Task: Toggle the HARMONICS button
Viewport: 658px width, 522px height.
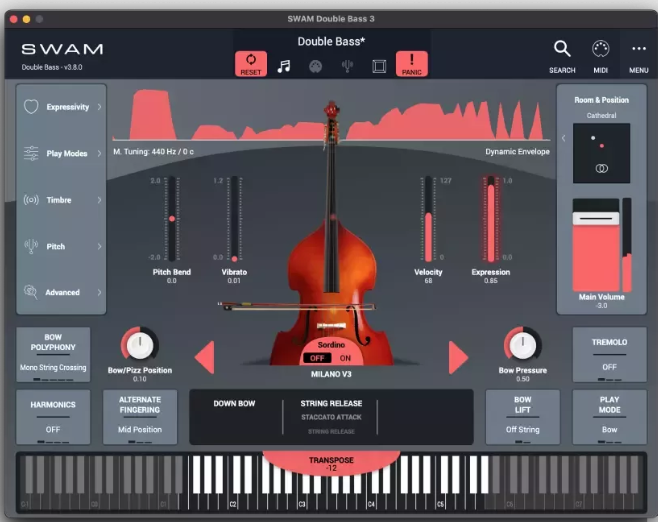Action: coord(53,417)
